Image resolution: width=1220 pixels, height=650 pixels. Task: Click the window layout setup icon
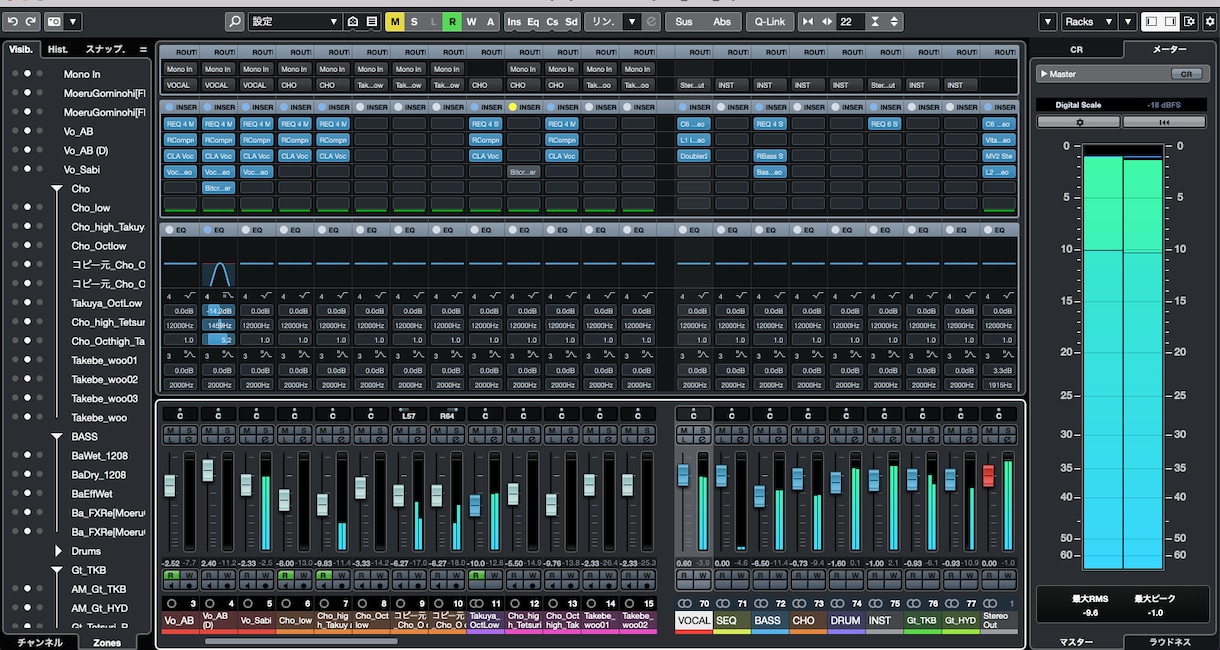[1189, 21]
